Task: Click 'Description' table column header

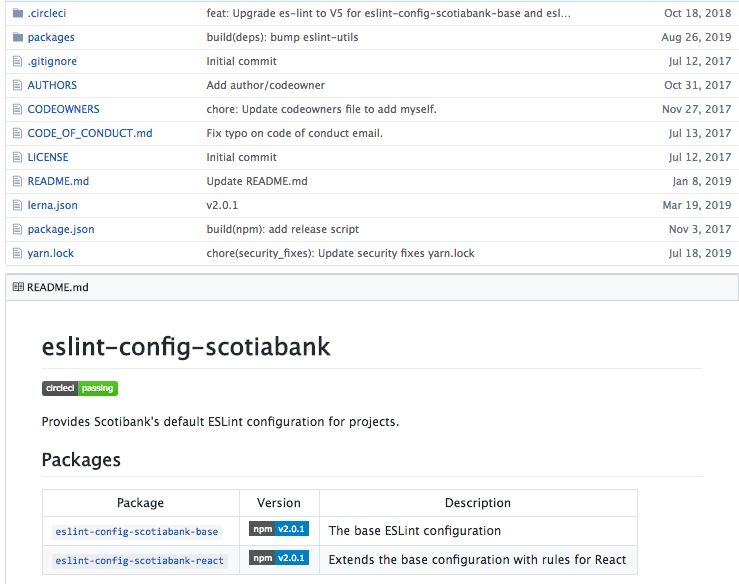Action: click(478, 503)
